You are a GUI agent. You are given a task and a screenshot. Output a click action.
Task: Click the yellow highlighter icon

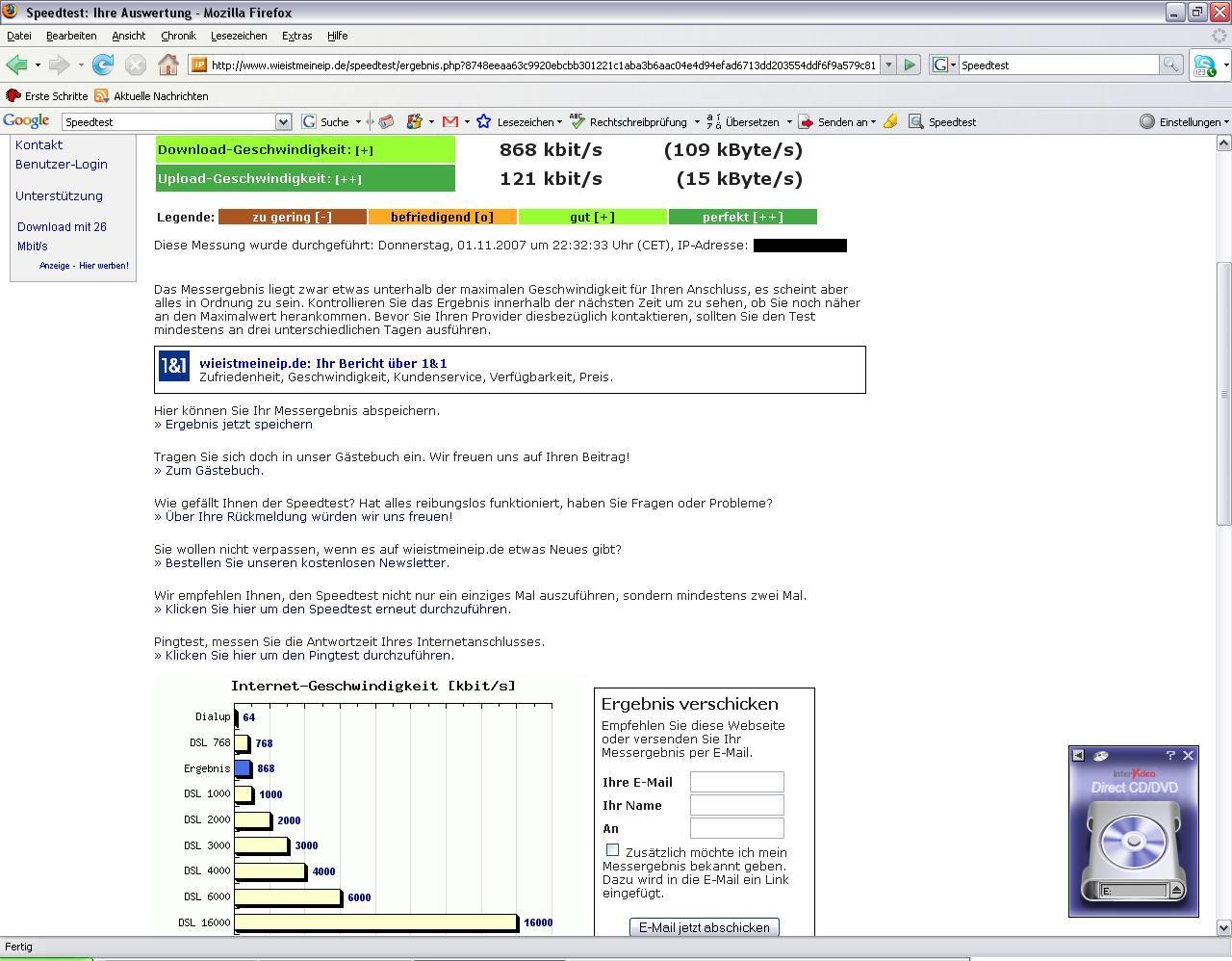tap(890, 121)
